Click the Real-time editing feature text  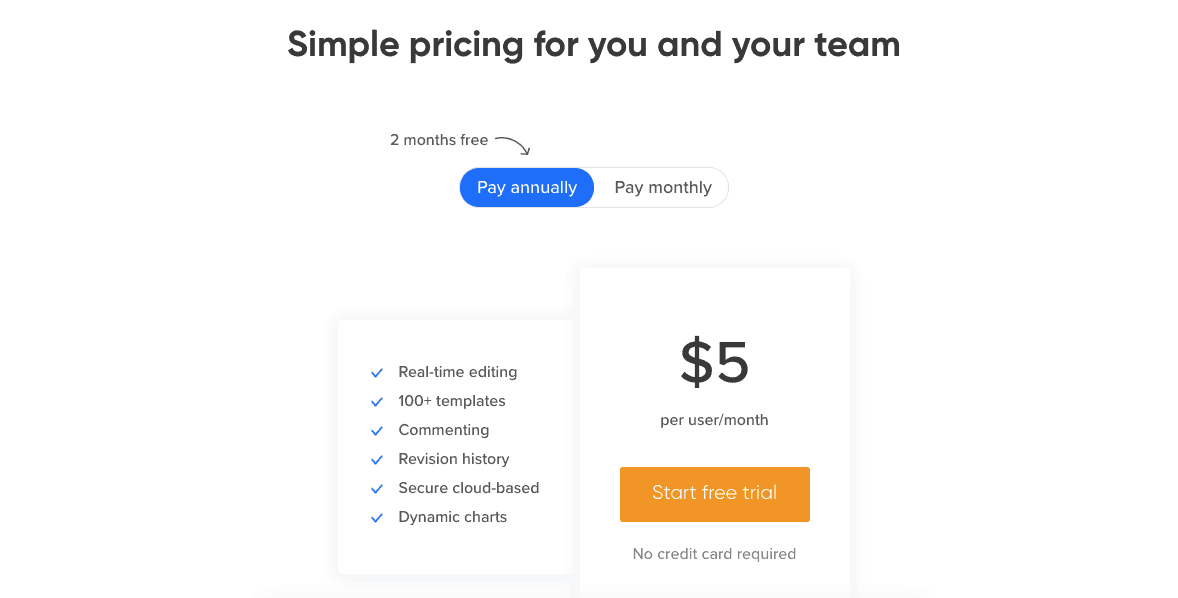pyautogui.click(x=458, y=372)
